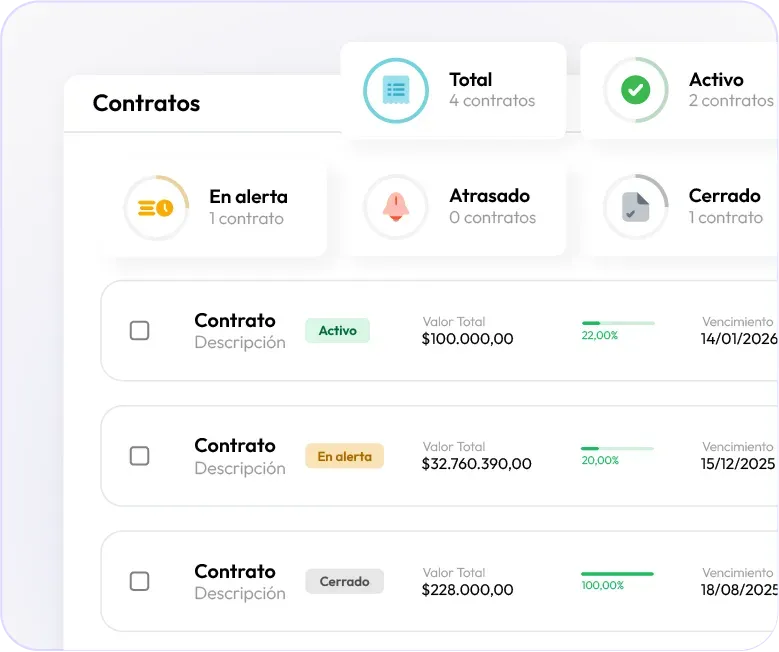
Task: Check the En alerta contract checkbox
Action: (x=140, y=456)
